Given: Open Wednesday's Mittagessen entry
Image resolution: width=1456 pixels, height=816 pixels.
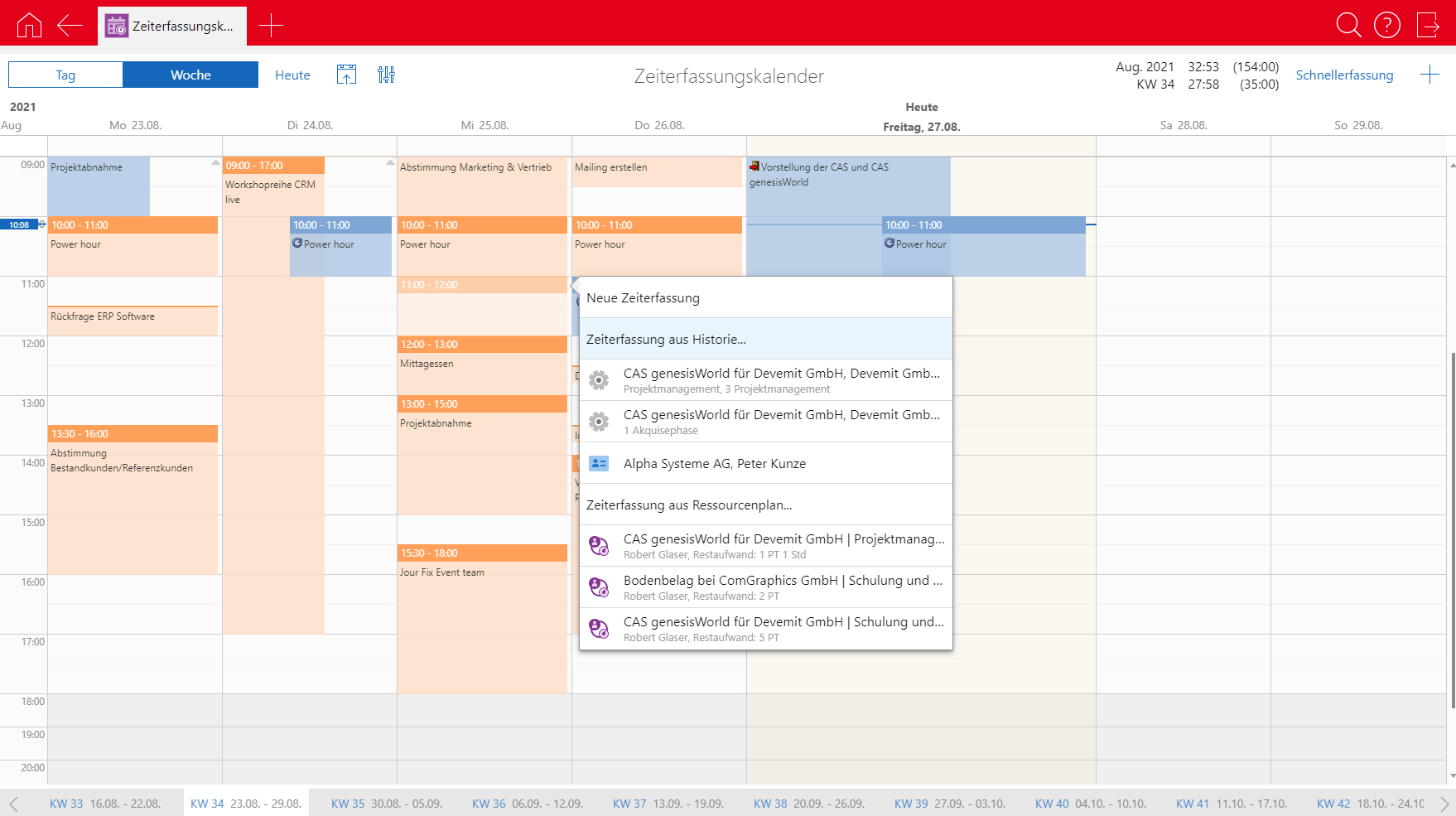Looking at the screenshot, I should (482, 365).
